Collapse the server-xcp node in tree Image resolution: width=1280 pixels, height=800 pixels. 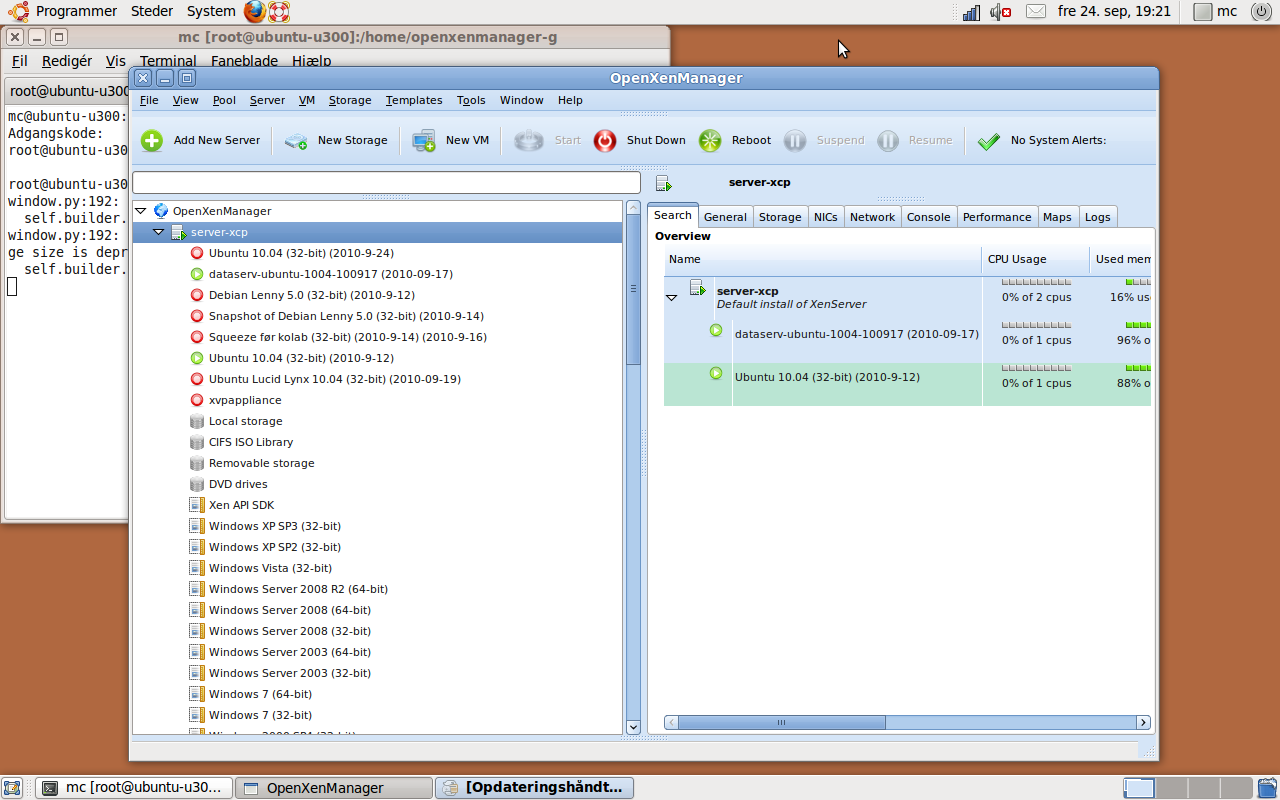click(x=159, y=232)
